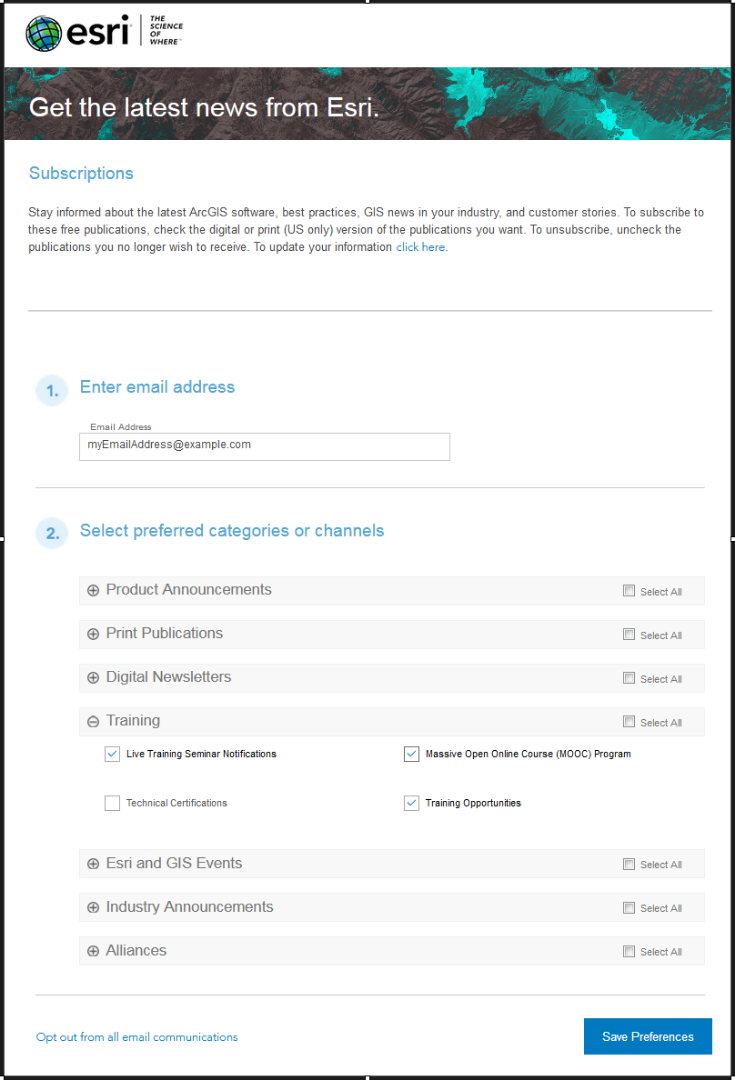Opt out from all email communications

(x=136, y=1037)
